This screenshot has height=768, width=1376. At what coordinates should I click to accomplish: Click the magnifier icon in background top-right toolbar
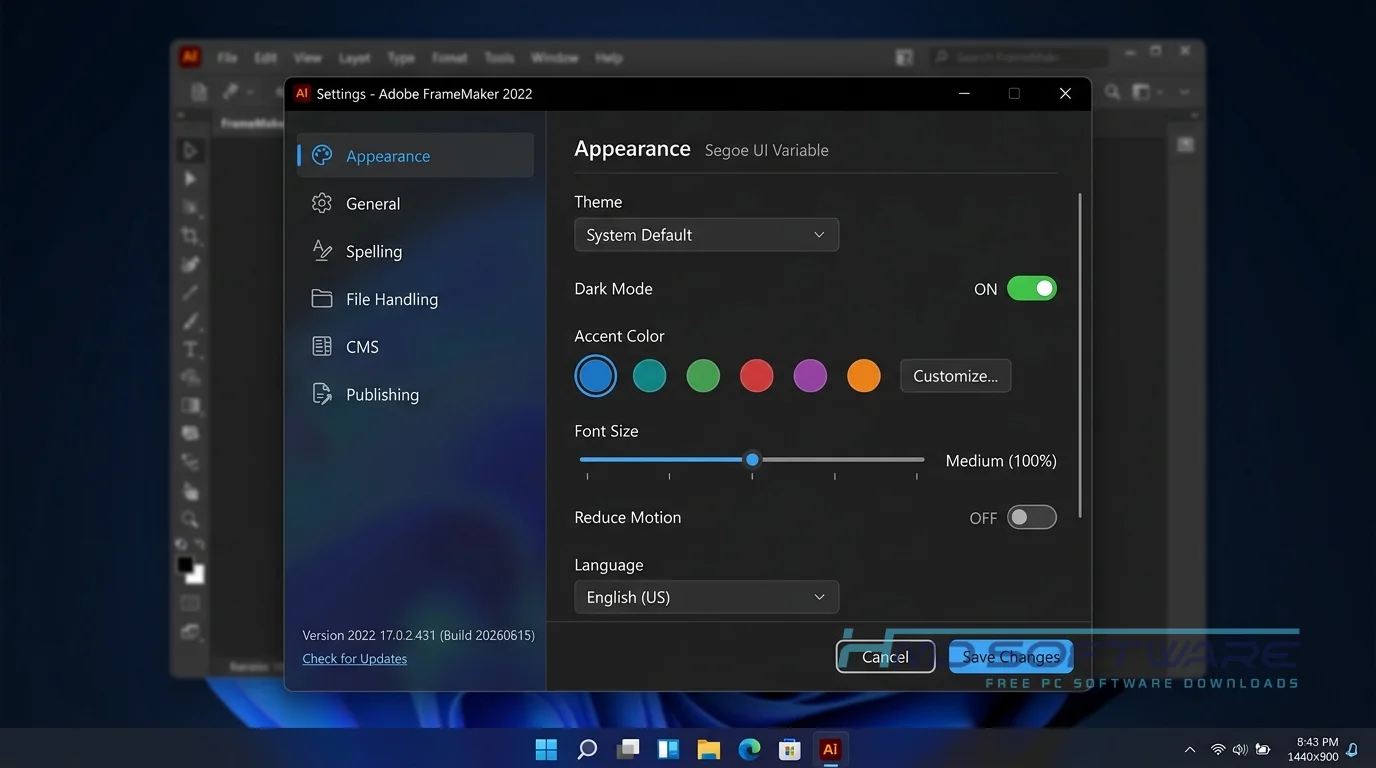point(1112,92)
